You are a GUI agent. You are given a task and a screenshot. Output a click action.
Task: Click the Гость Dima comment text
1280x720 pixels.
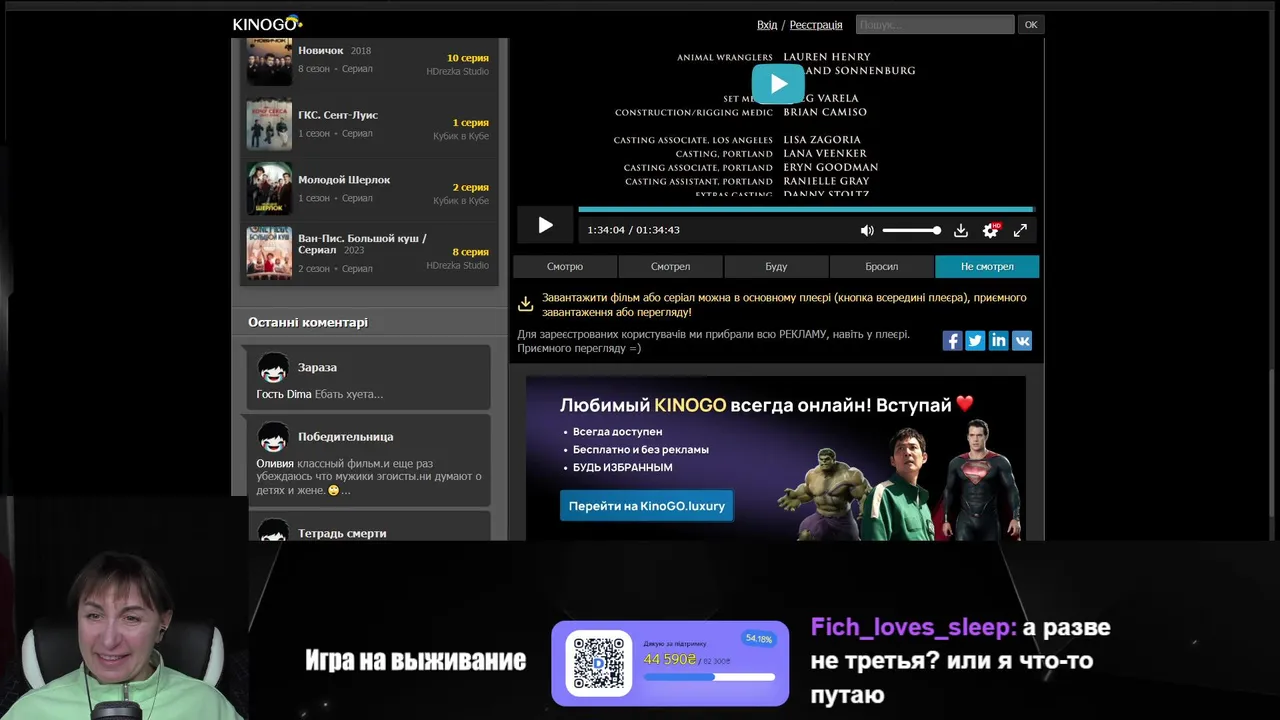click(x=319, y=395)
